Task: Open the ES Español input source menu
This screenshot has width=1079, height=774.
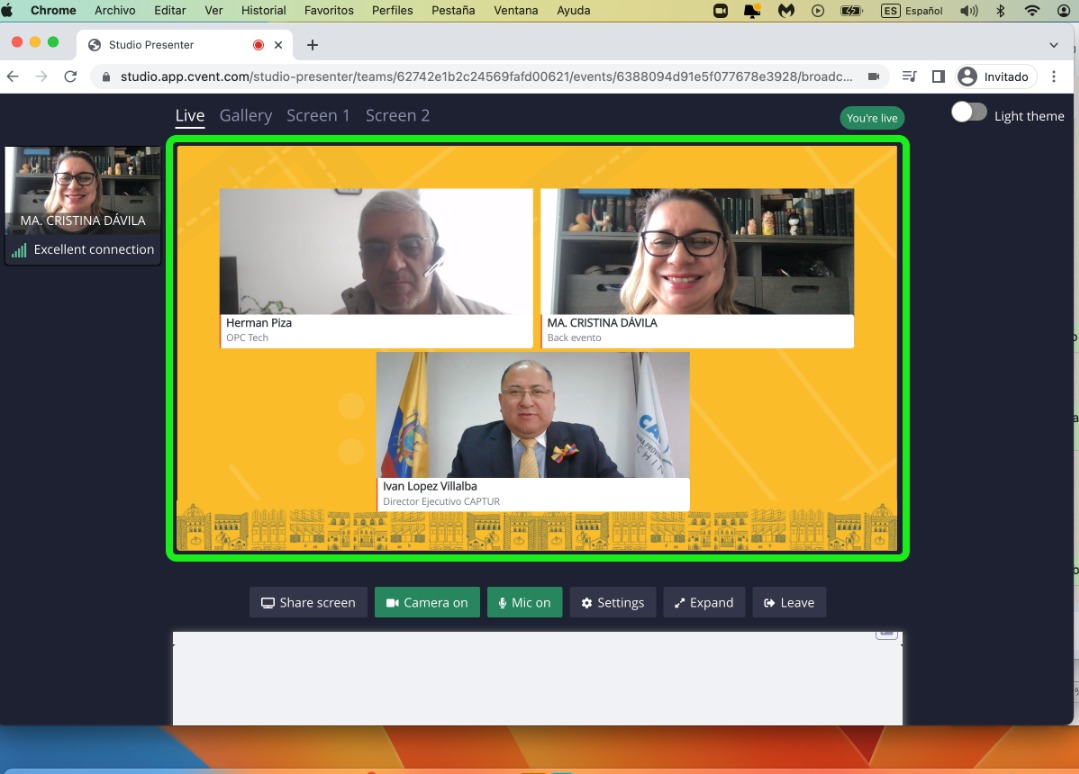Action: click(x=912, y=10)
